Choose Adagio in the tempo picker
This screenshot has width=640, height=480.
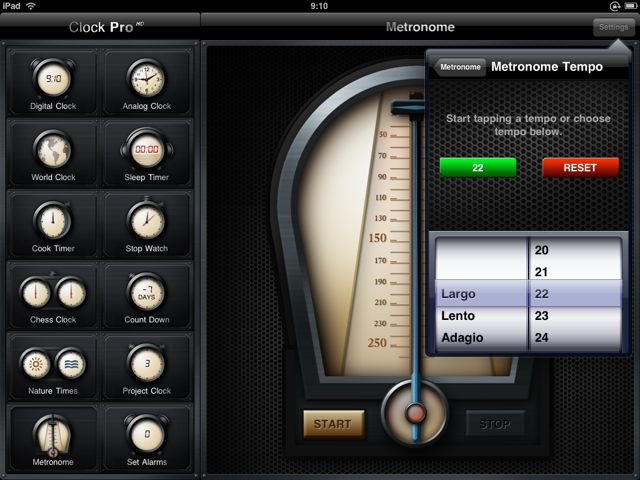coord(462,338)
